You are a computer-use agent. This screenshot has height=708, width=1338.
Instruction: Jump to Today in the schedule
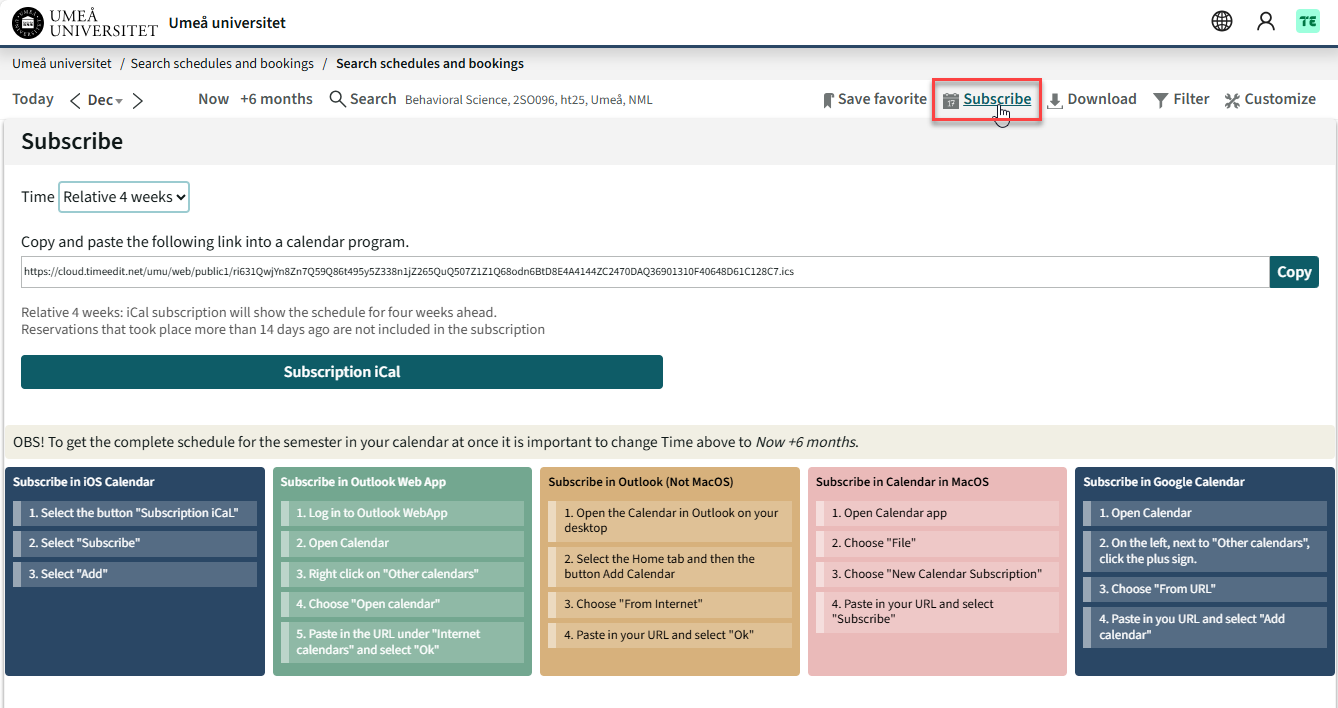click(x=33, y=99)
